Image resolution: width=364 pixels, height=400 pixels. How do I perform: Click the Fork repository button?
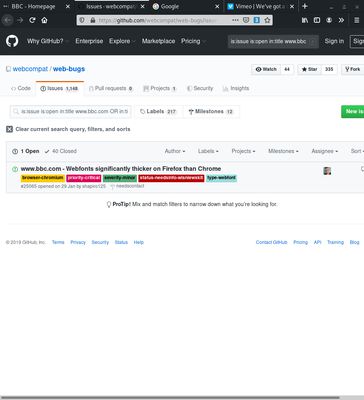[x=353, y=69]
